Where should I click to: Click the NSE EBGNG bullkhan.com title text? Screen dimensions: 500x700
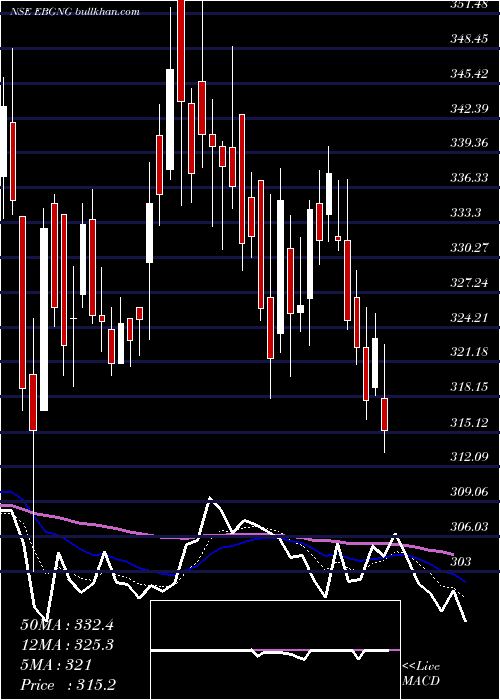pos(75,12)
